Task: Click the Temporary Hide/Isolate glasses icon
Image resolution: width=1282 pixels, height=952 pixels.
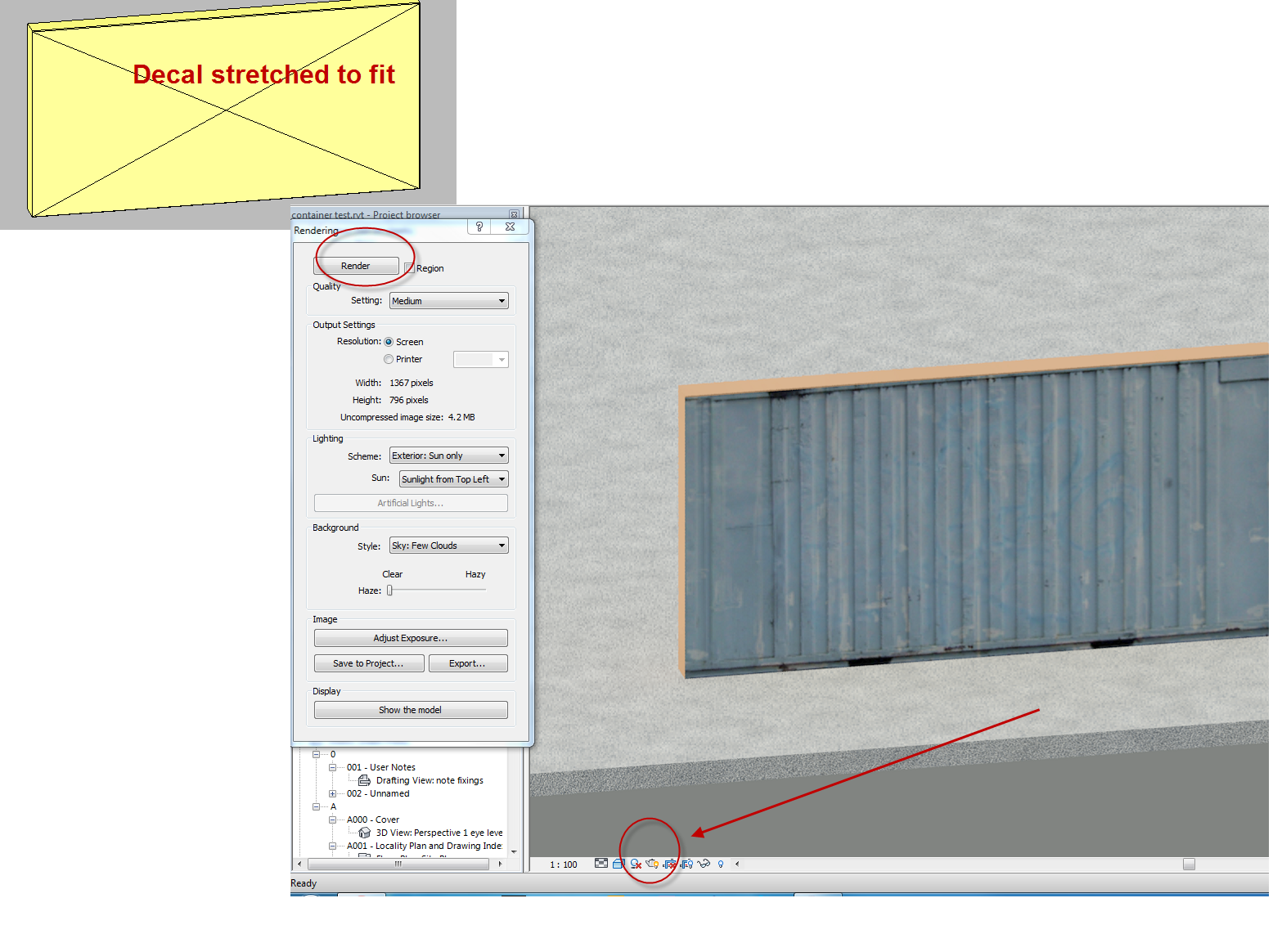Action: click(704, 864)
